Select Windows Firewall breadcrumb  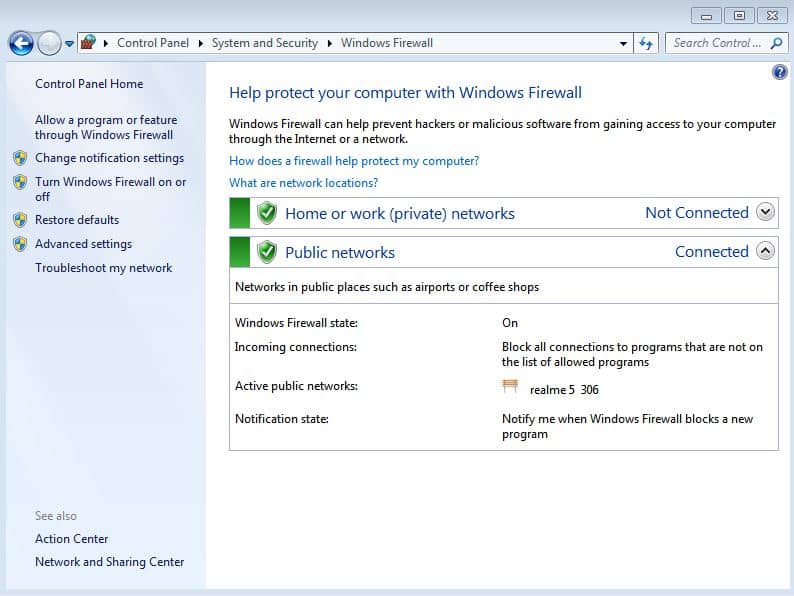click(x=387, y=43)
